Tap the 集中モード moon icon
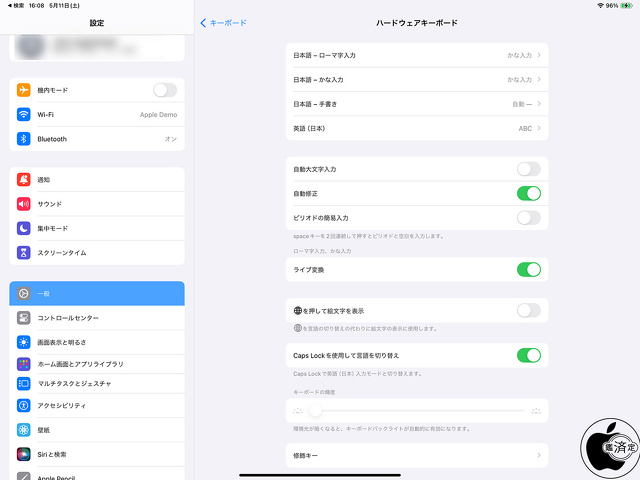The image size is (640, 480). [24, 228]
